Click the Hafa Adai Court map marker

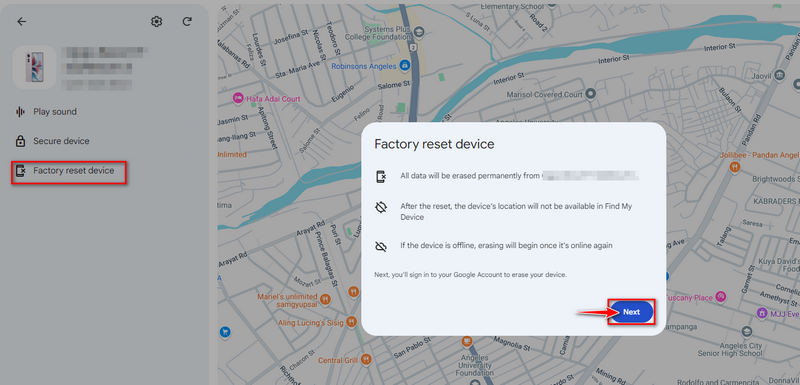tap(238, 98)
